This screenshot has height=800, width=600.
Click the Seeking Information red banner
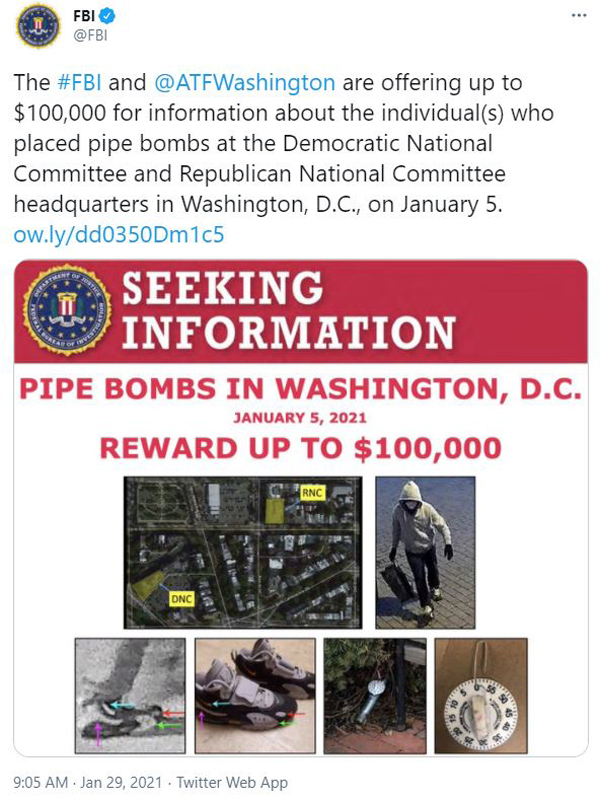coord(301,311)
